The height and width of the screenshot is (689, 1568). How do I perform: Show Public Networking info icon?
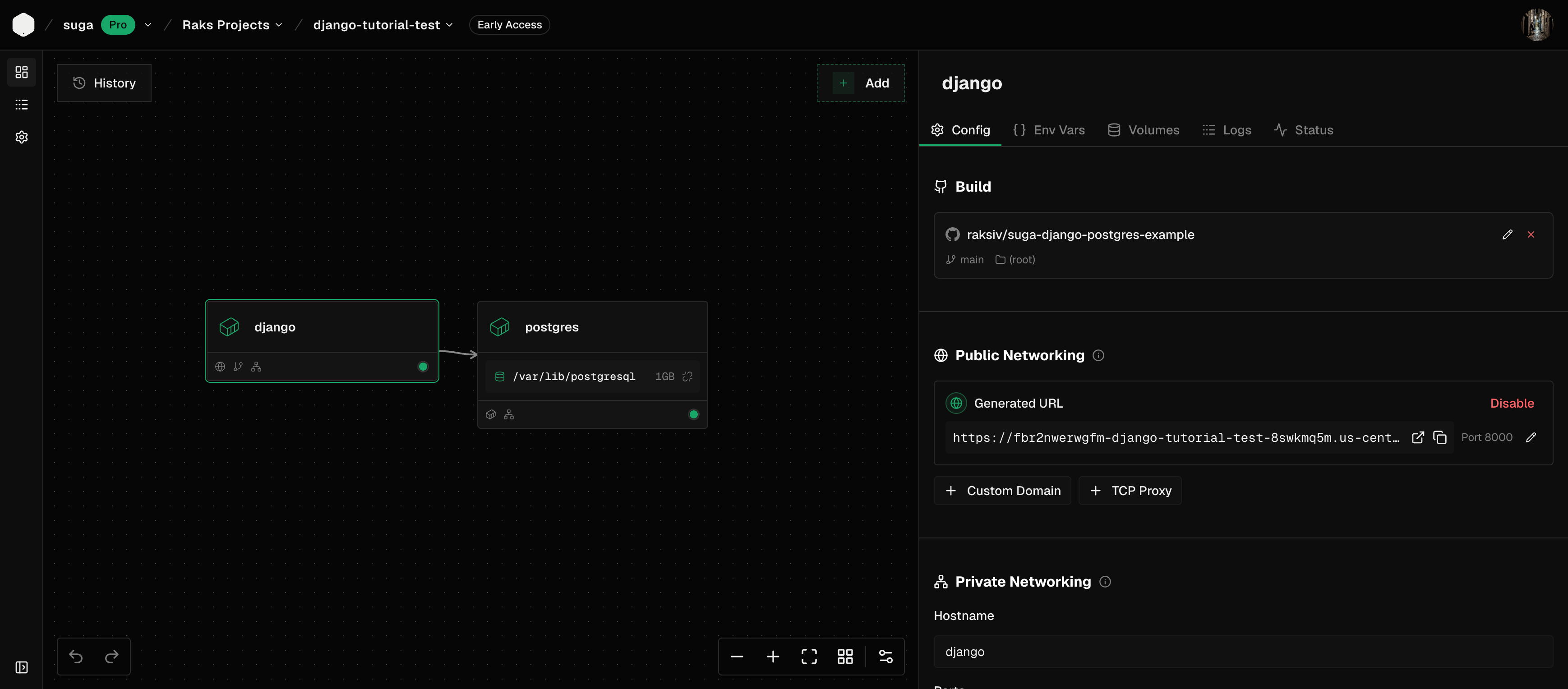click(1098, 355)
